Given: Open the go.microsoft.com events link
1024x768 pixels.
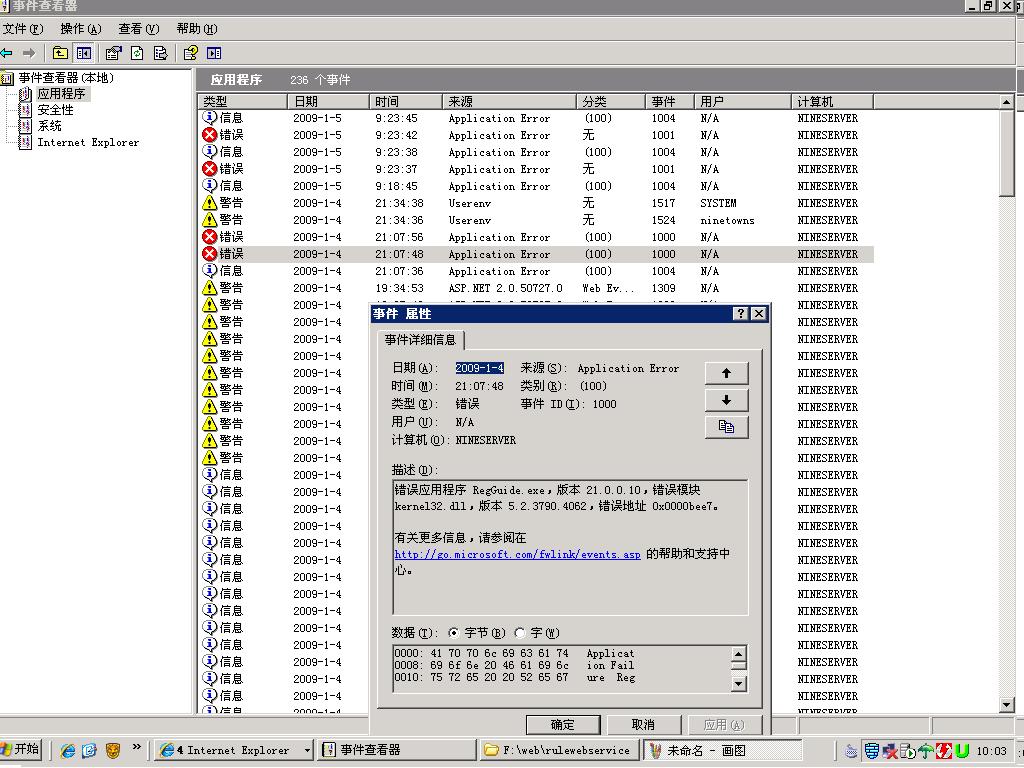Looking at the screenshot, I should [x=517, y=554].
